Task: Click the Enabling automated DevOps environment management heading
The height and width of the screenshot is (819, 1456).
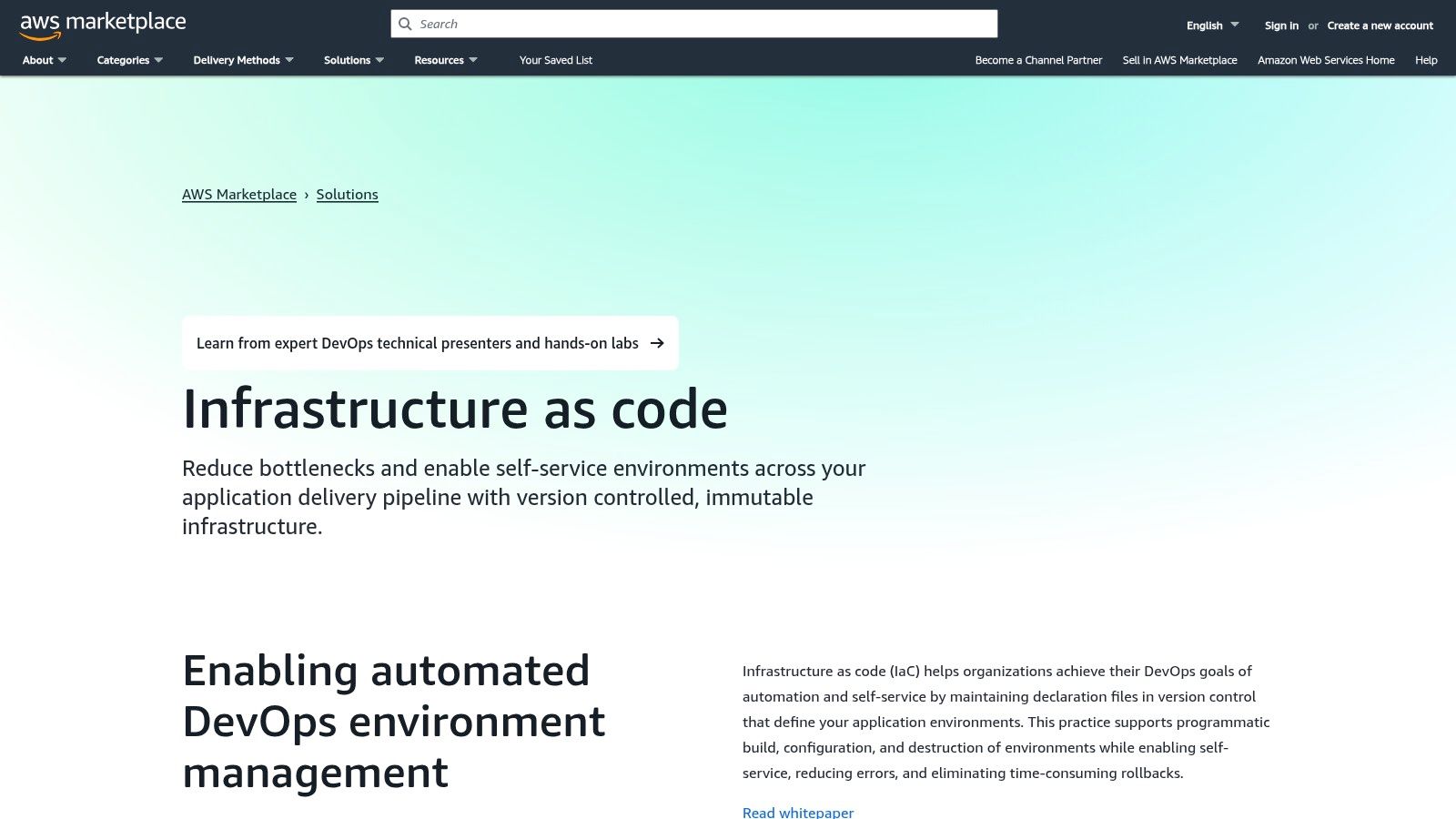Action: point(394,722)
